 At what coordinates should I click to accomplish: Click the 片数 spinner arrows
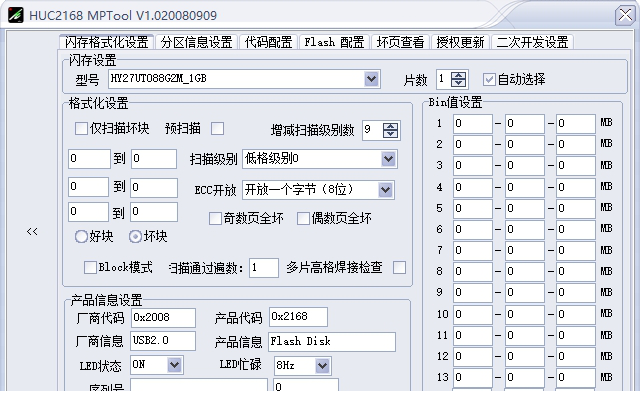459,79
